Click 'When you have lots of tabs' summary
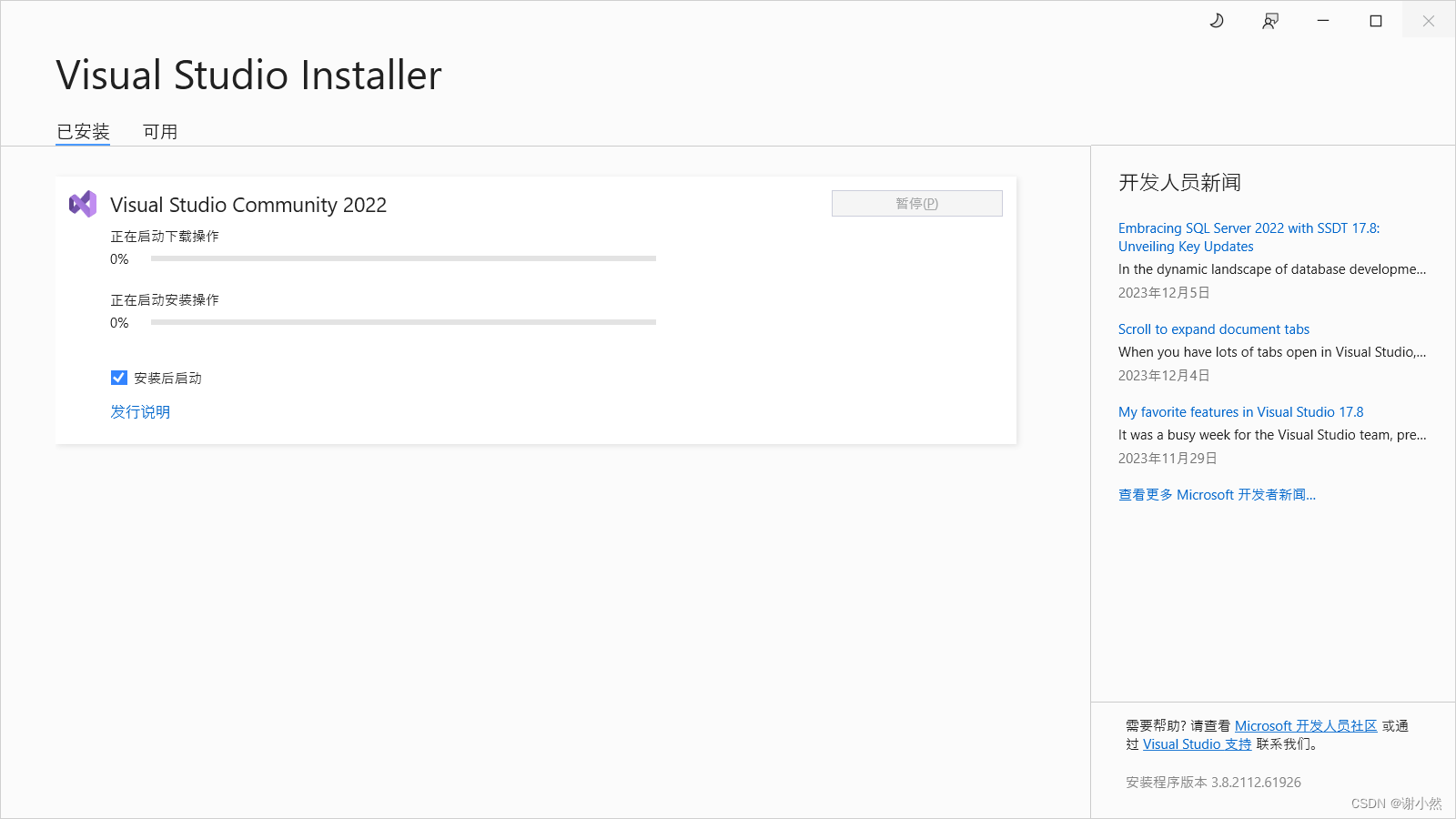 pos(1272,352)
